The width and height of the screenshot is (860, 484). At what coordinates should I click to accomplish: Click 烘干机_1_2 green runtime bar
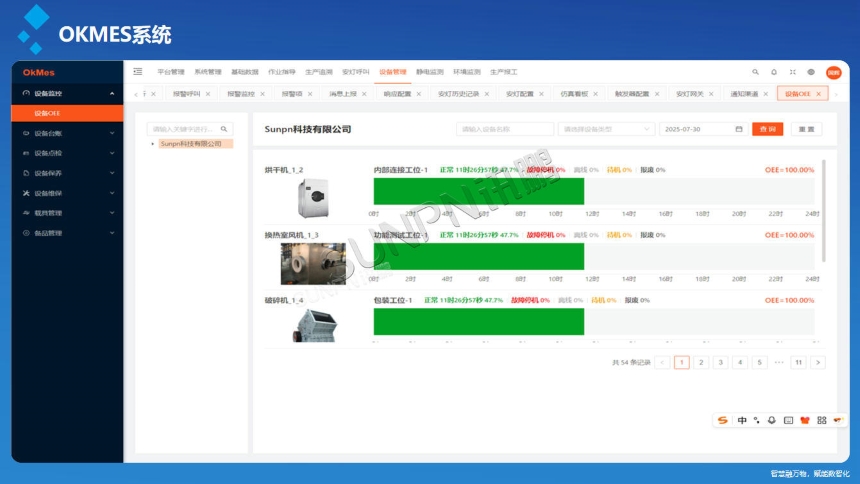pos(479,191)
